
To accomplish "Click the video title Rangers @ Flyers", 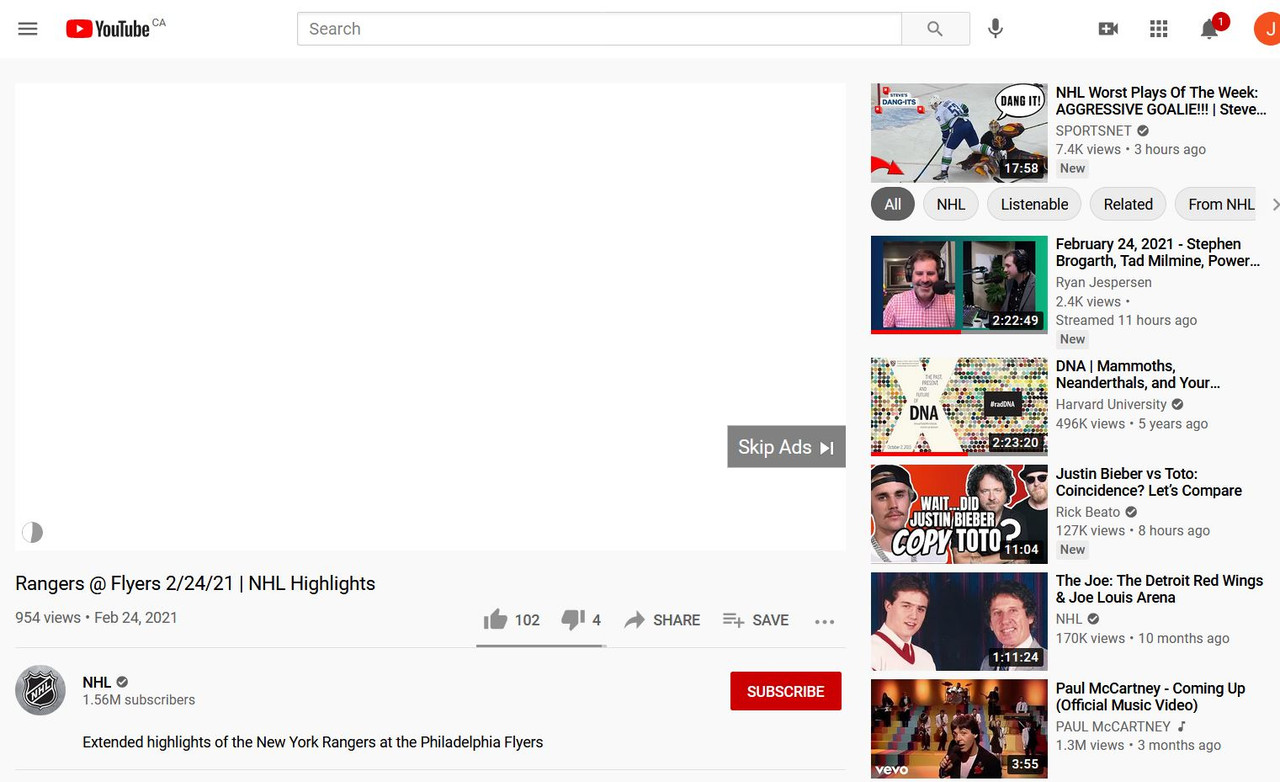I will [195, 584].
